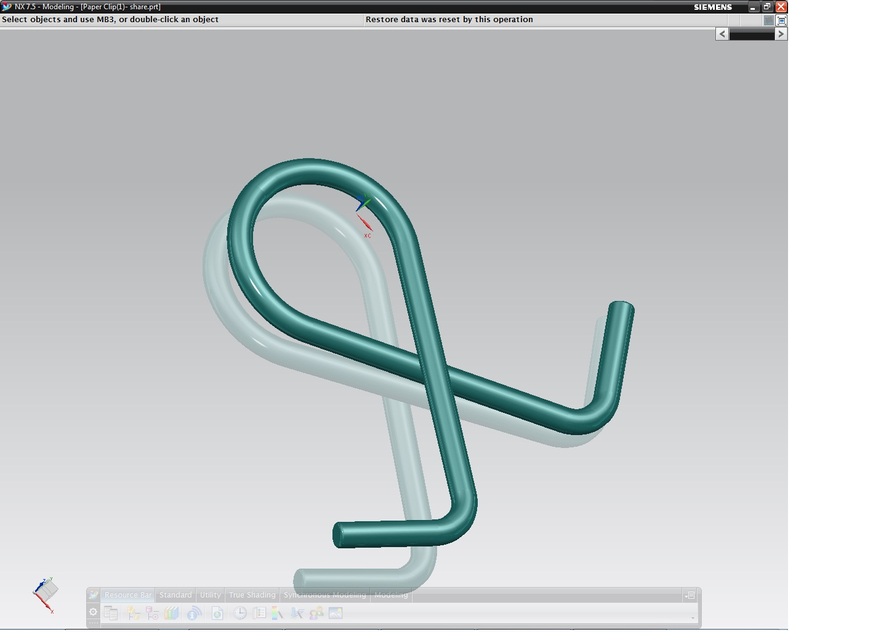Enable the True Shading toolbar
The height and width of the screenshot is (640, 873).
(x=252, y=594)
